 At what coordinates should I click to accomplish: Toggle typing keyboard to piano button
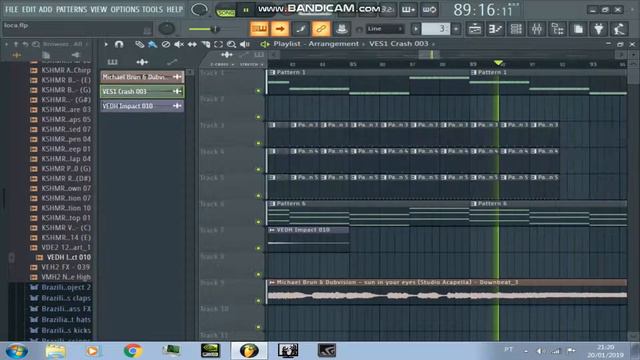tap(260, 29)
